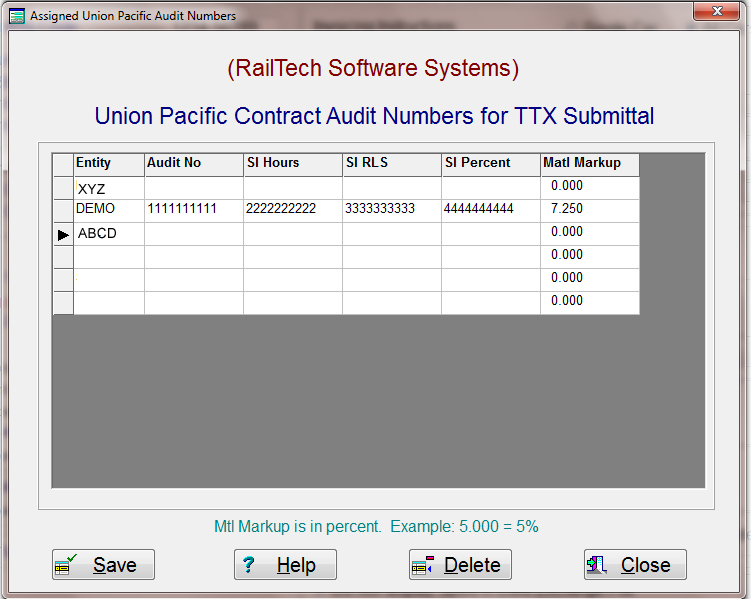Image resolution: width=751 pixels, height=599 pixels.
Task: Click the Matl Markup column header
Action: pos(590,165)
